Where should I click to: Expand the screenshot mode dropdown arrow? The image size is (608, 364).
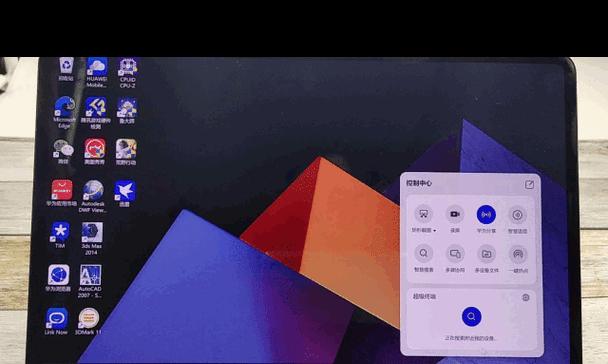coord(435,231)
